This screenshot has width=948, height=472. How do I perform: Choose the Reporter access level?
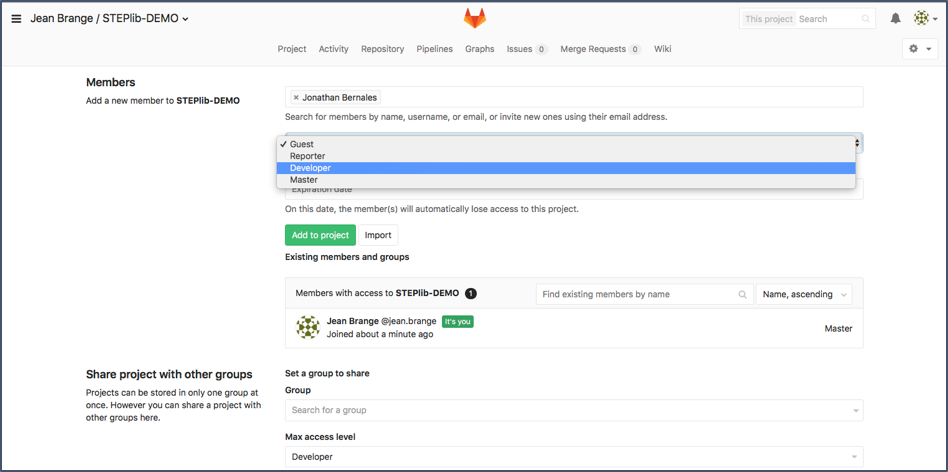pos(308,156)
